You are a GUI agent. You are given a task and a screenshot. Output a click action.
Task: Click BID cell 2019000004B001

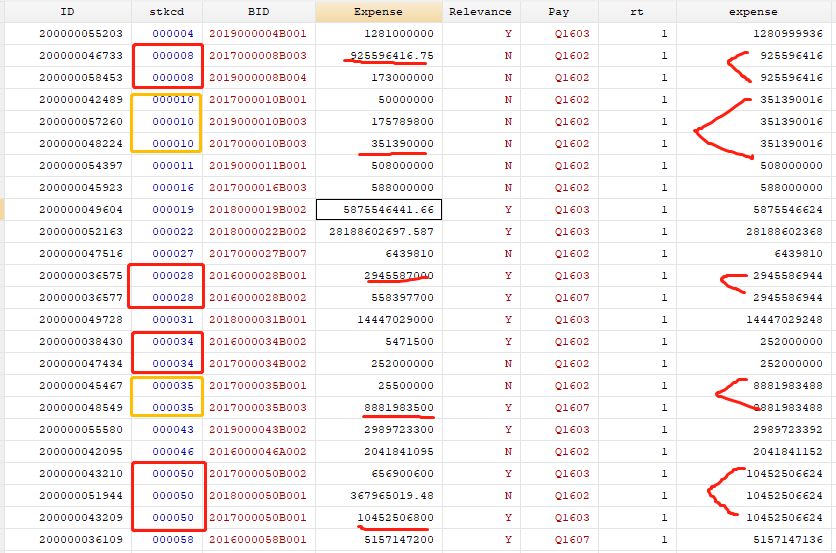pyautogui.click(x=258, y=34)
